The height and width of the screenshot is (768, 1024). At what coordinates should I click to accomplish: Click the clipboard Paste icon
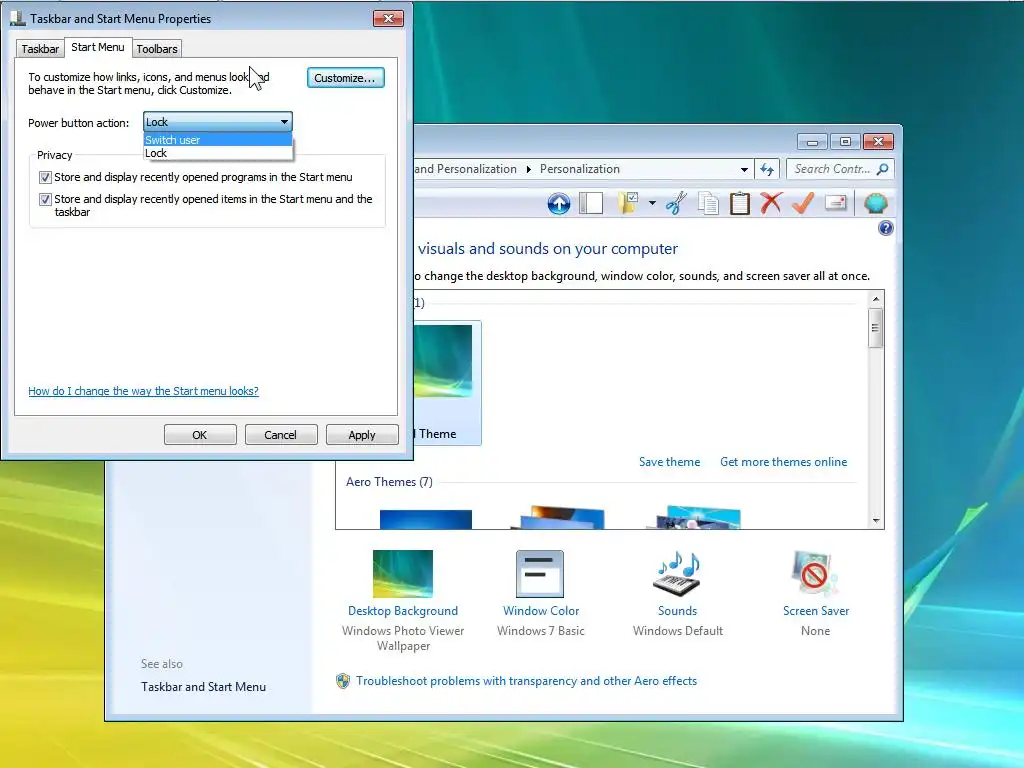739,203
